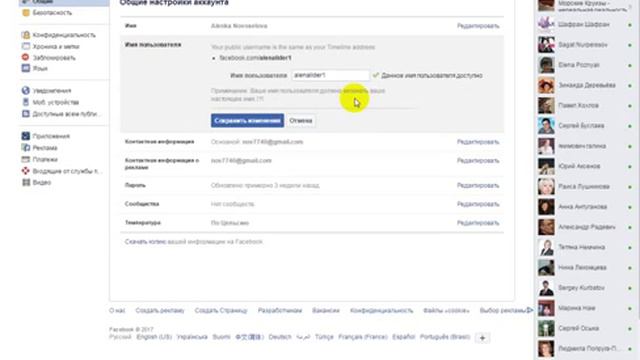Click the Язык sidebar icon
The height and width of the screenshot is (360, 640).
click(x=26, y=68)
